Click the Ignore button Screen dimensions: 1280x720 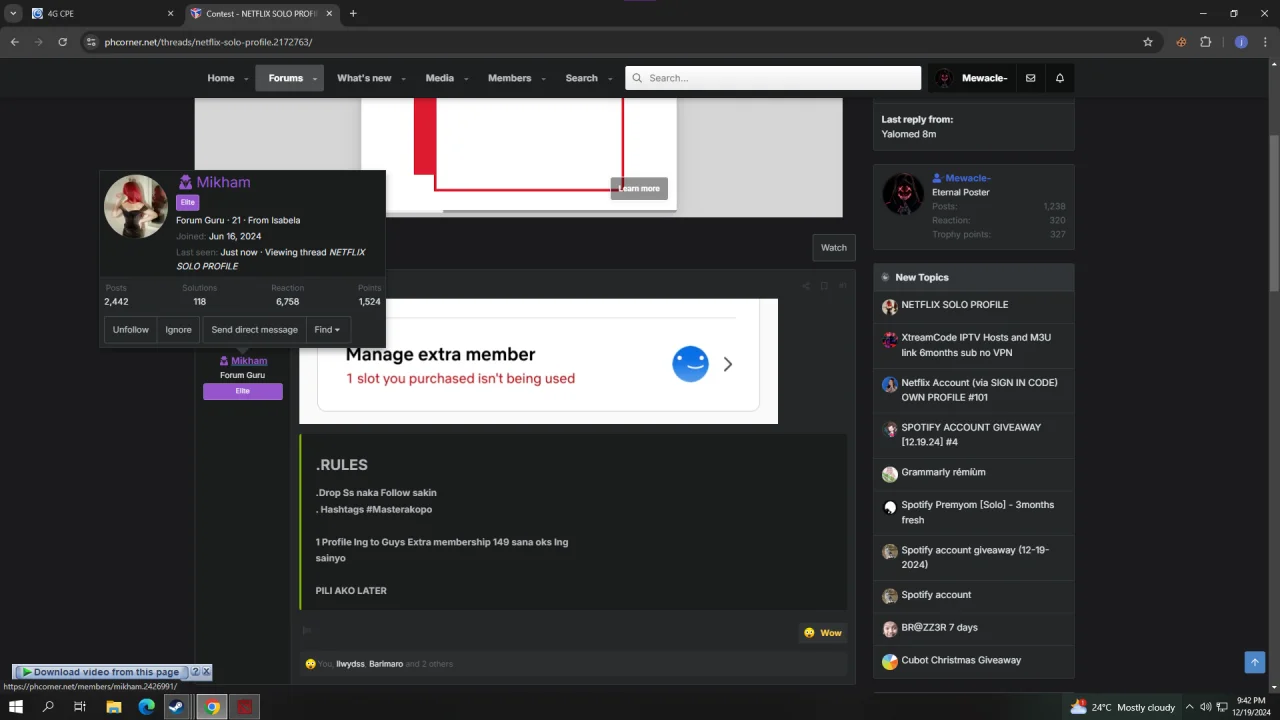[x=178, y=330]
